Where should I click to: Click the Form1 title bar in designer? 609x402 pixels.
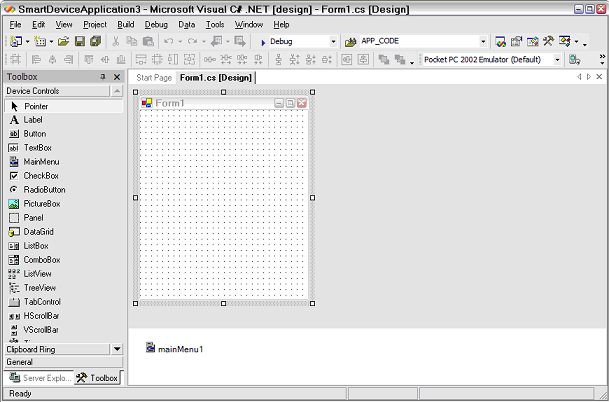[x=224, y=103]
